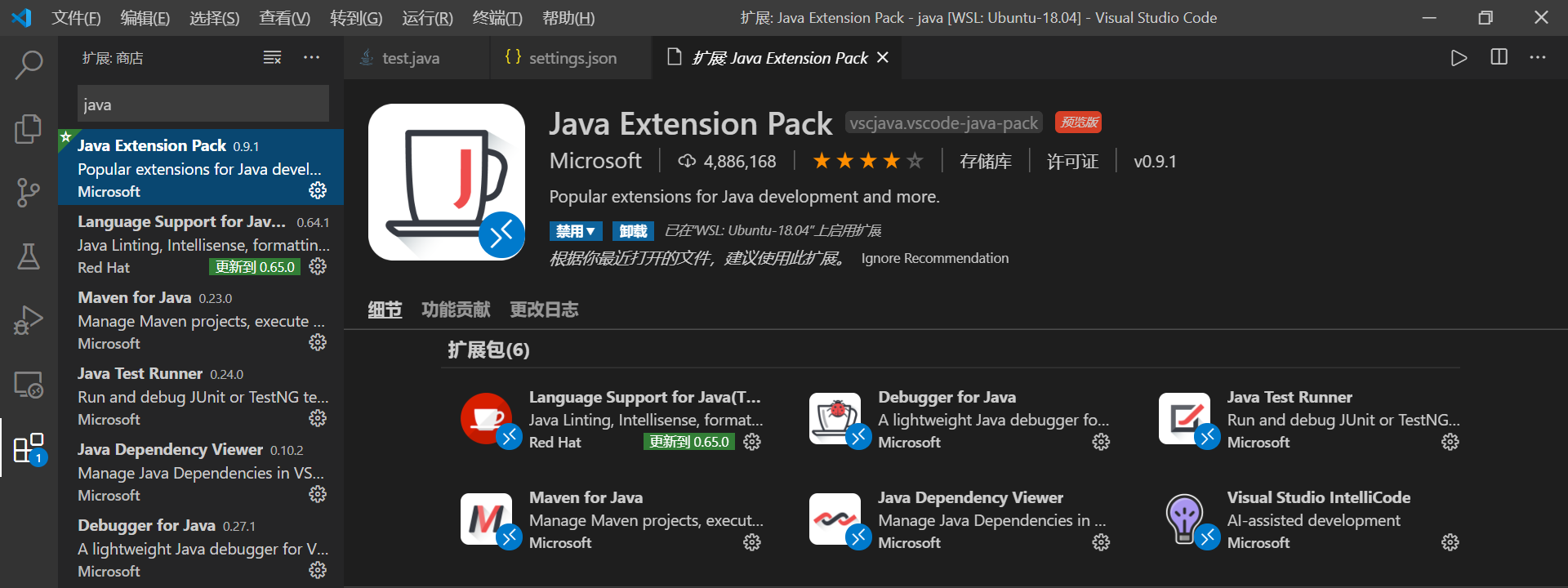Click split editor icon in top right

pos(1499,57)
